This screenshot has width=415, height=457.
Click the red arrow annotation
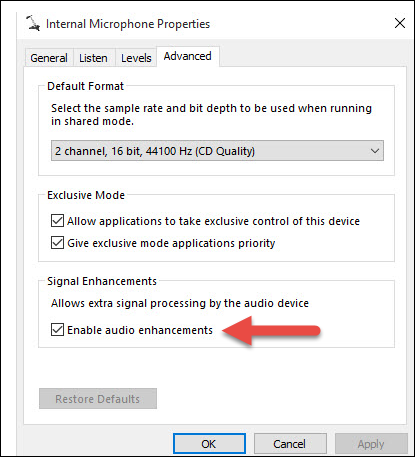pyautogui.click(x=271, y=331)
